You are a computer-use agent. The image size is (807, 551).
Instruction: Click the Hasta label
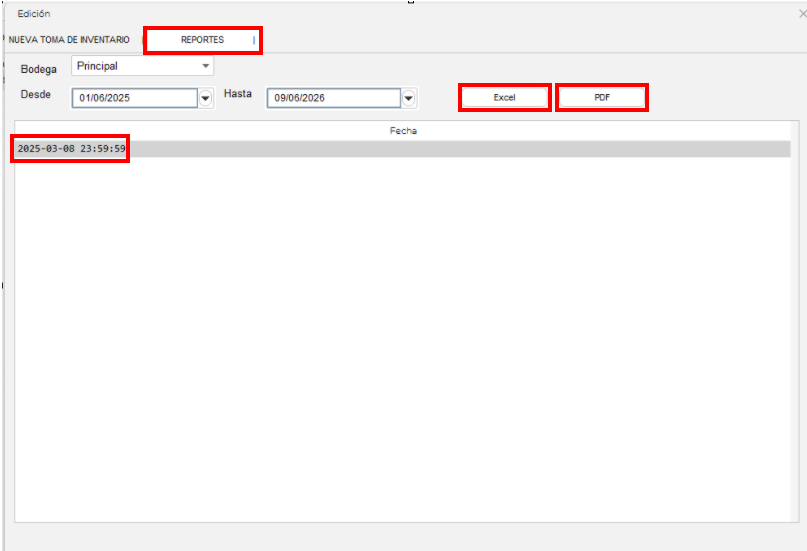(238, 94)
